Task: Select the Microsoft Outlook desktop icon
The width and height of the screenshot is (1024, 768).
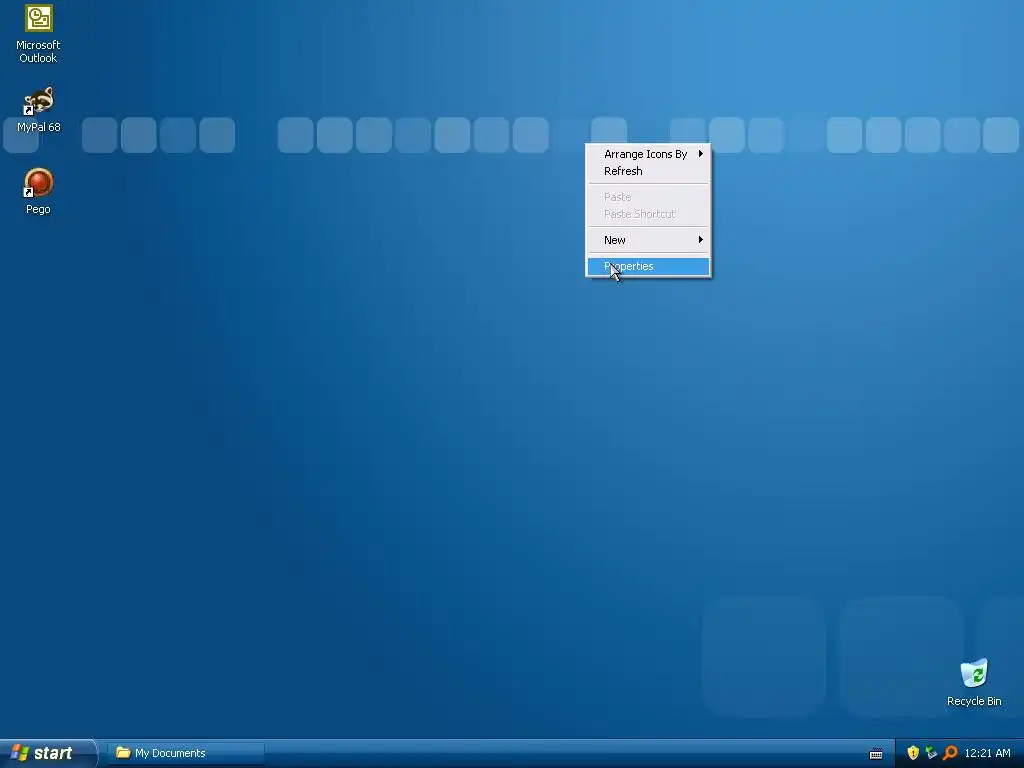Action: [x=39, y=34]
